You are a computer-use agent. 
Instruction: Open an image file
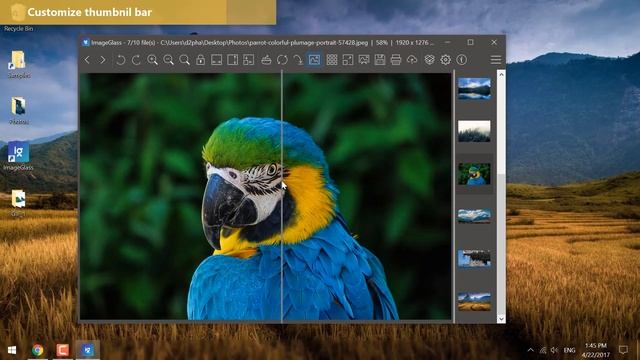(x=266, y=60)
